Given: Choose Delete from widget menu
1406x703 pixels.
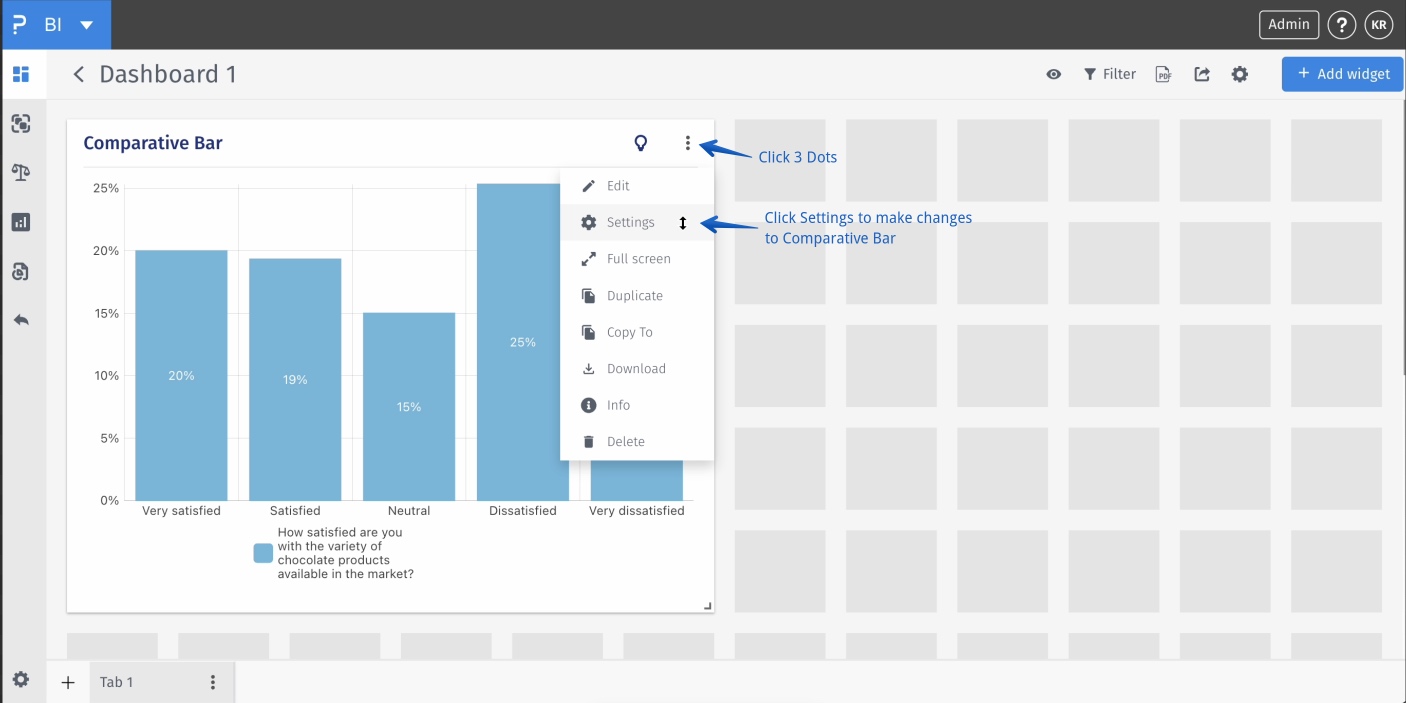Looking at the screenshot, I should pyautogui.click(x=637, y=442).
